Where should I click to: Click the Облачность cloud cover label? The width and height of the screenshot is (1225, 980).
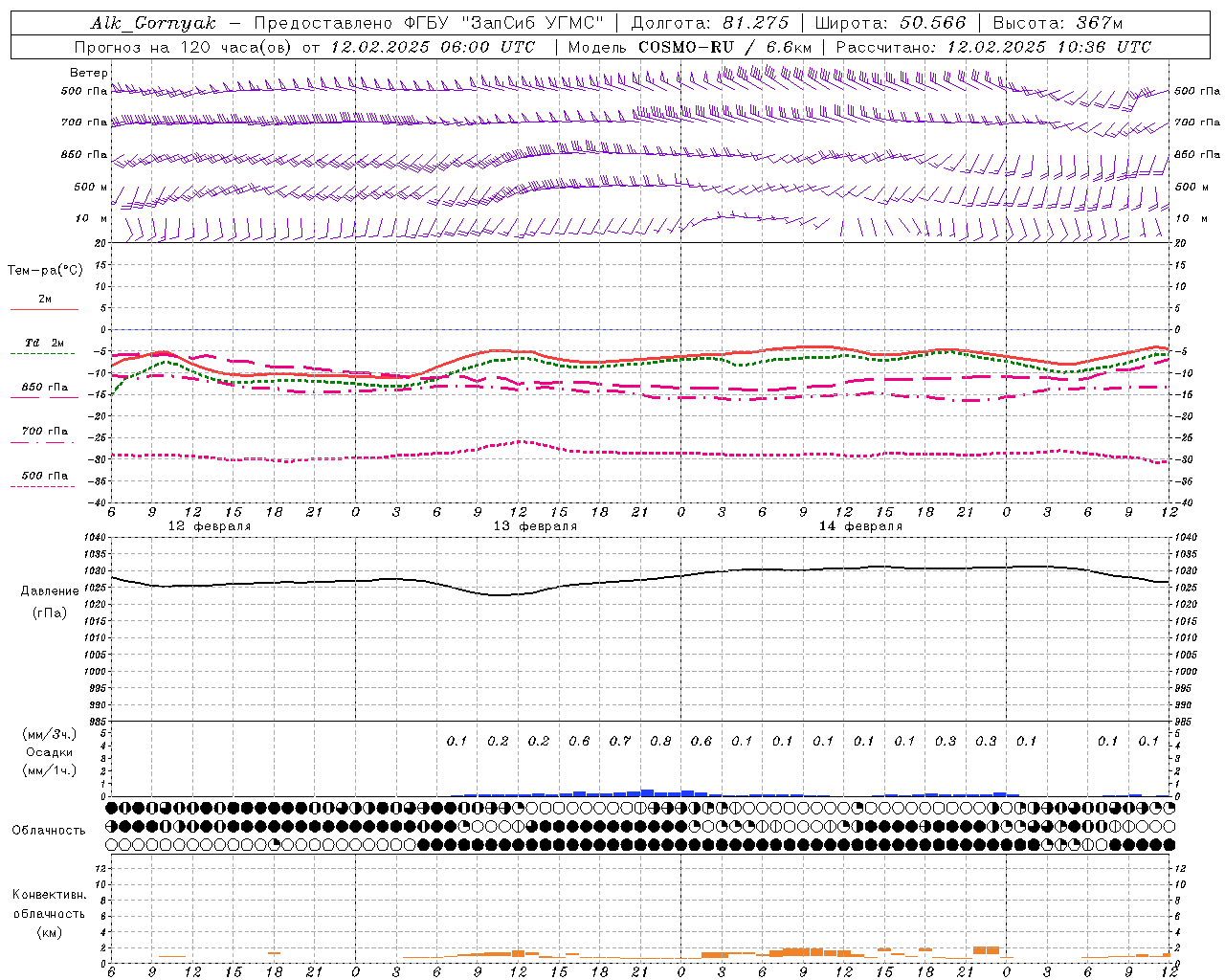(x=49, y=830)
